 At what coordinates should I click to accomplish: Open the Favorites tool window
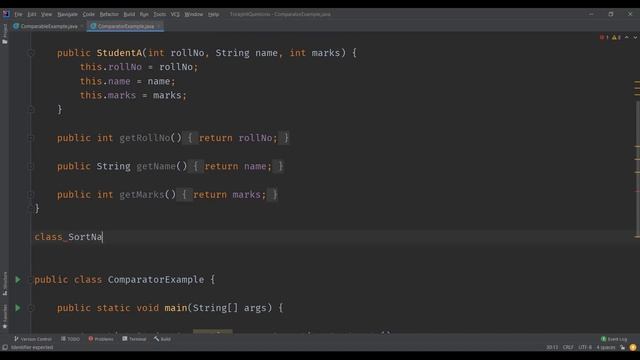pyautogui.click(x=5, y=316)
